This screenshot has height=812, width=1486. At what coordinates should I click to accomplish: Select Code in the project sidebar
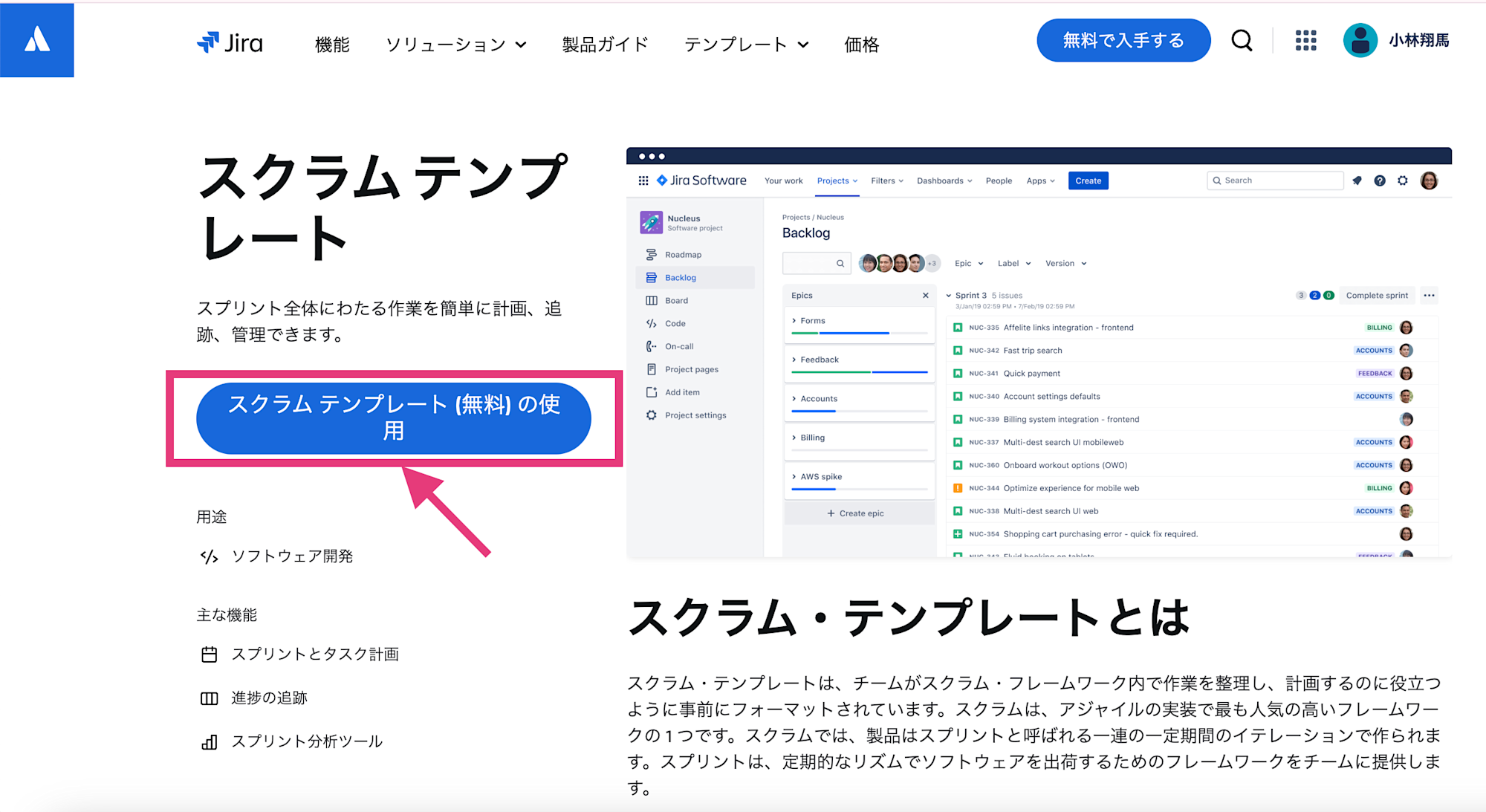[x=695, y=324]
